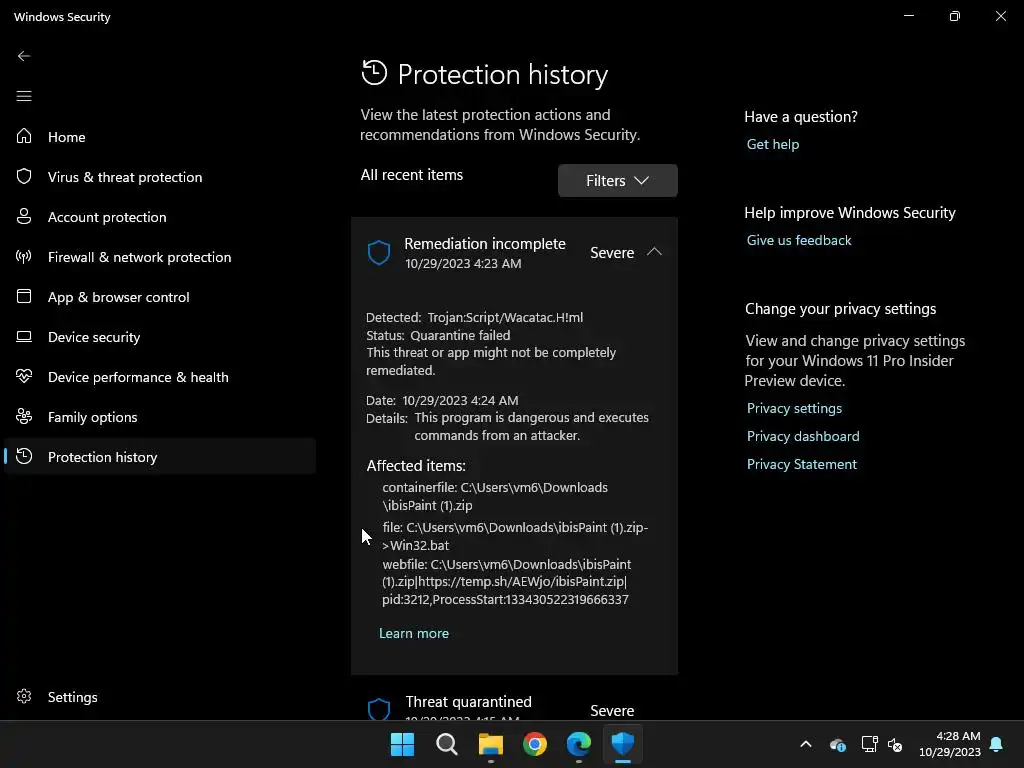Image resolution: width=1024 pixels, height=768 pixels.
Task: Click the shield icon beside Remediation incomplete
Action: pos(379,252)
